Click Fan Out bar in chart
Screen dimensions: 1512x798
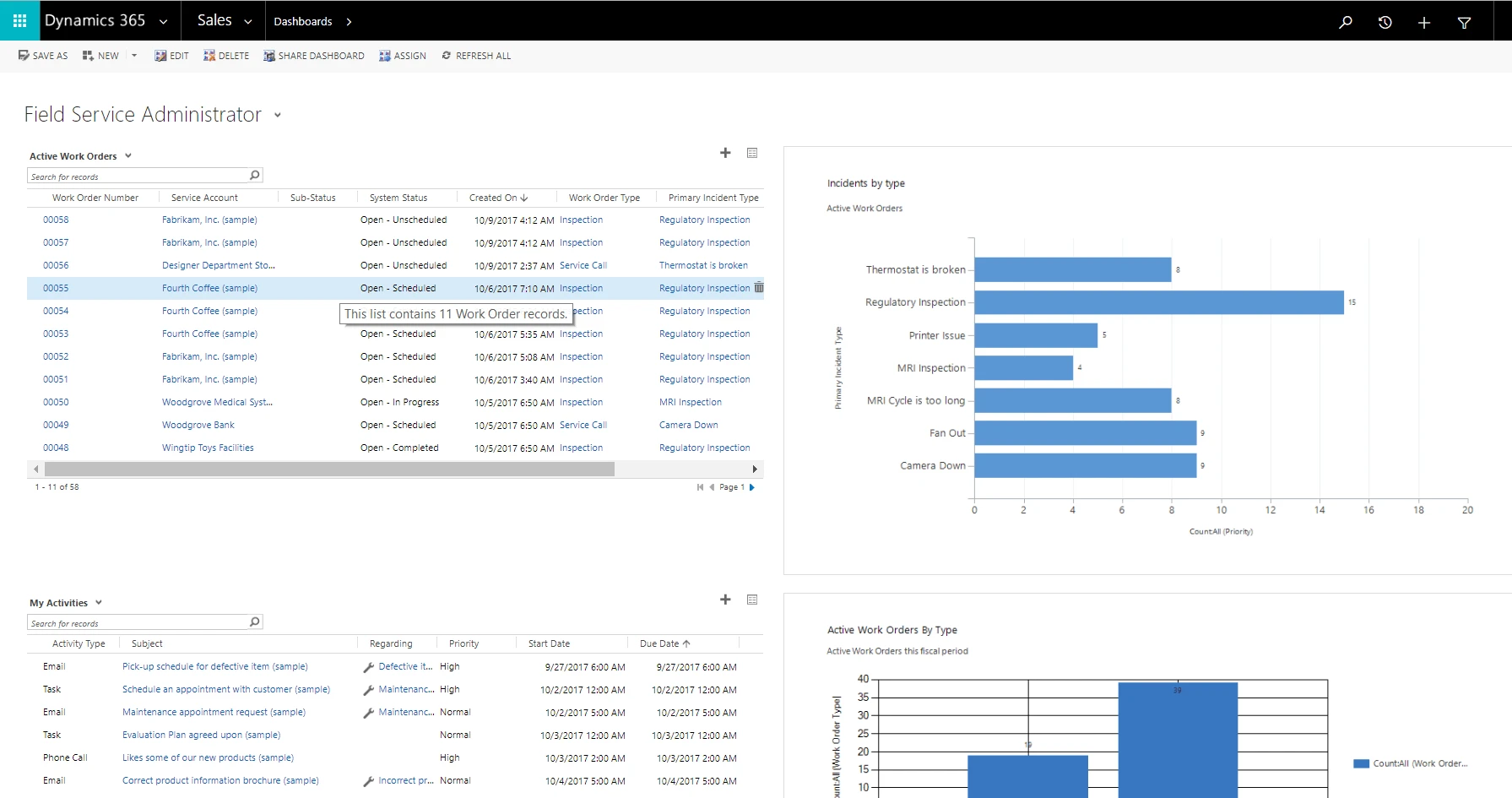[1086, 433]
